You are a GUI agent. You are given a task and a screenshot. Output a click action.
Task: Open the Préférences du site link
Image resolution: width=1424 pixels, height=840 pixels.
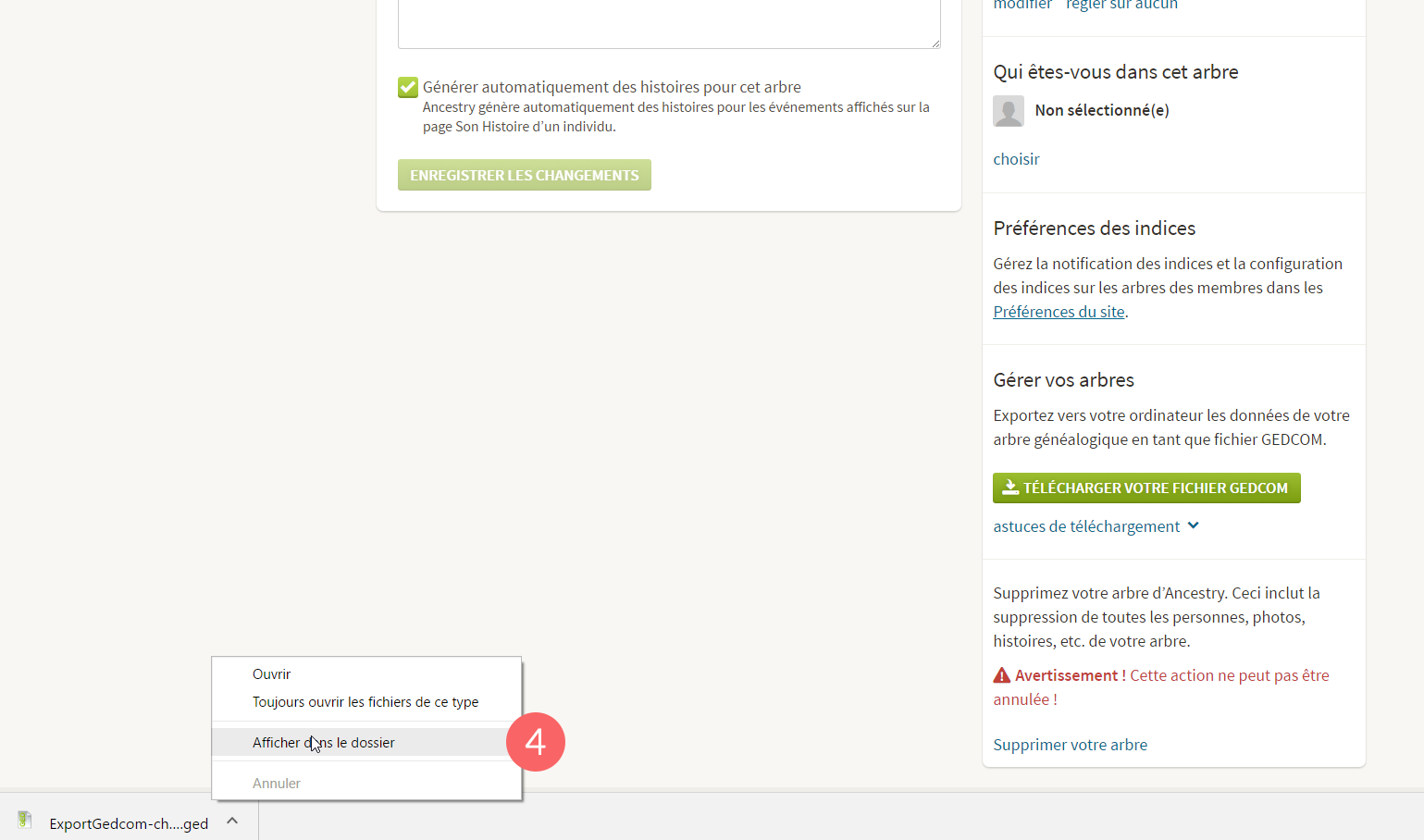tap(1059, 312)
